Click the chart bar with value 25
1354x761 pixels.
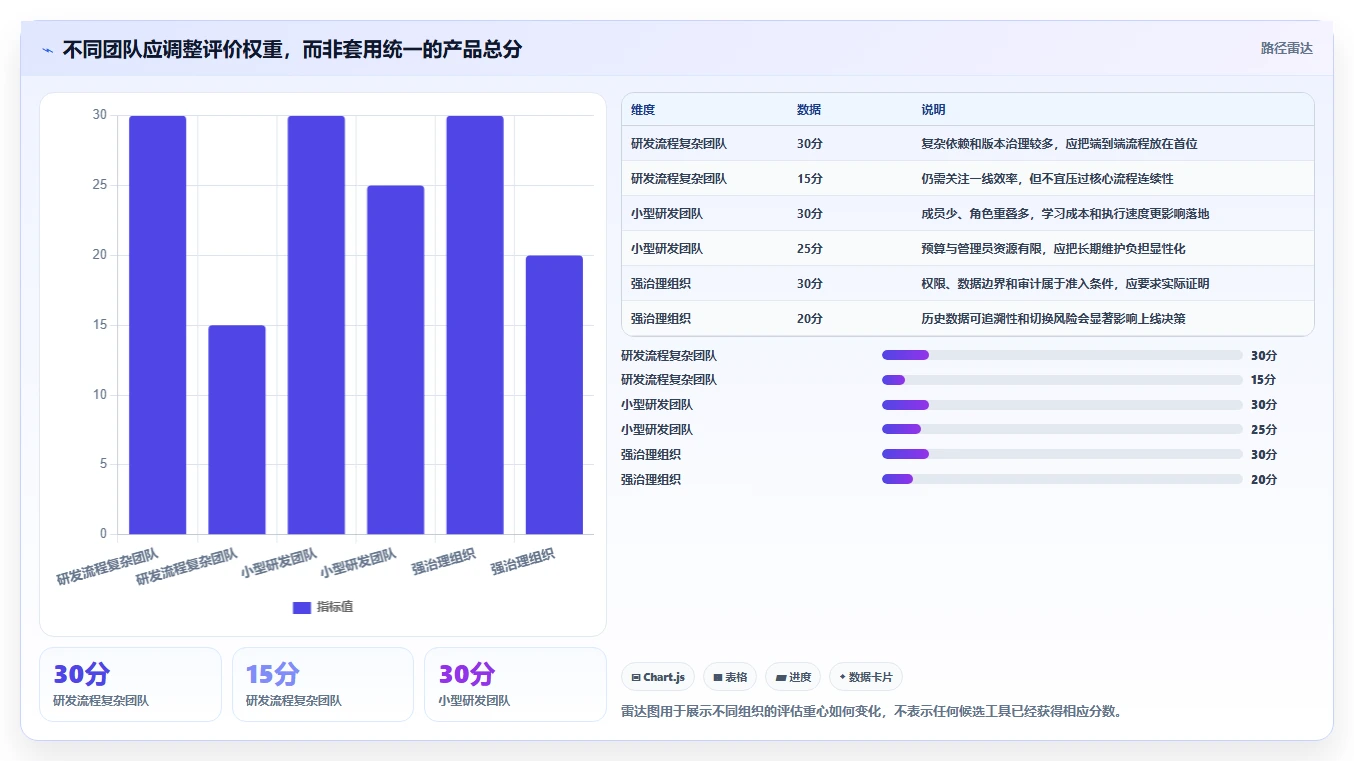pos(395,360)
